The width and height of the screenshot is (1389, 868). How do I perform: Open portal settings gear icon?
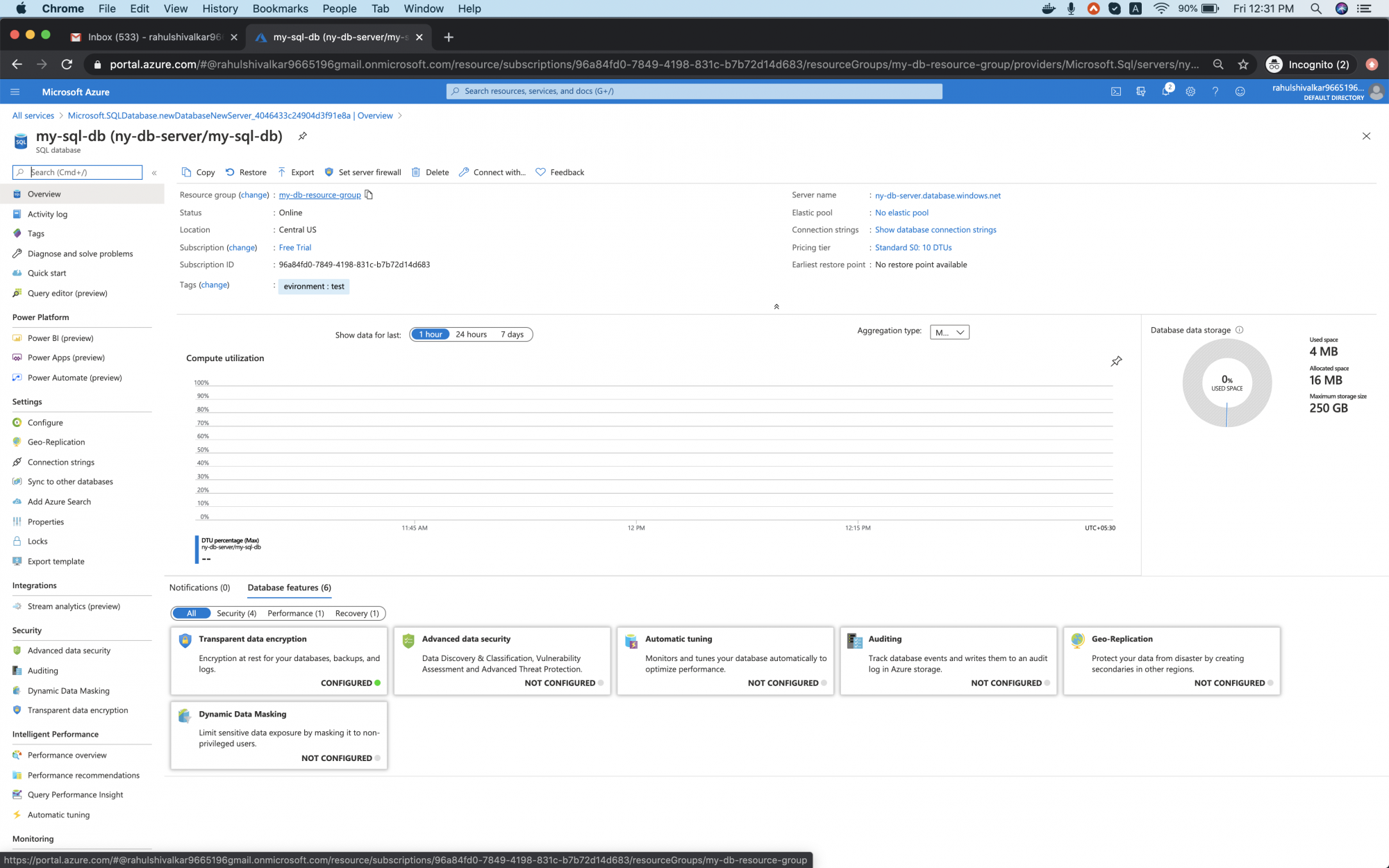coord(1190,92)
